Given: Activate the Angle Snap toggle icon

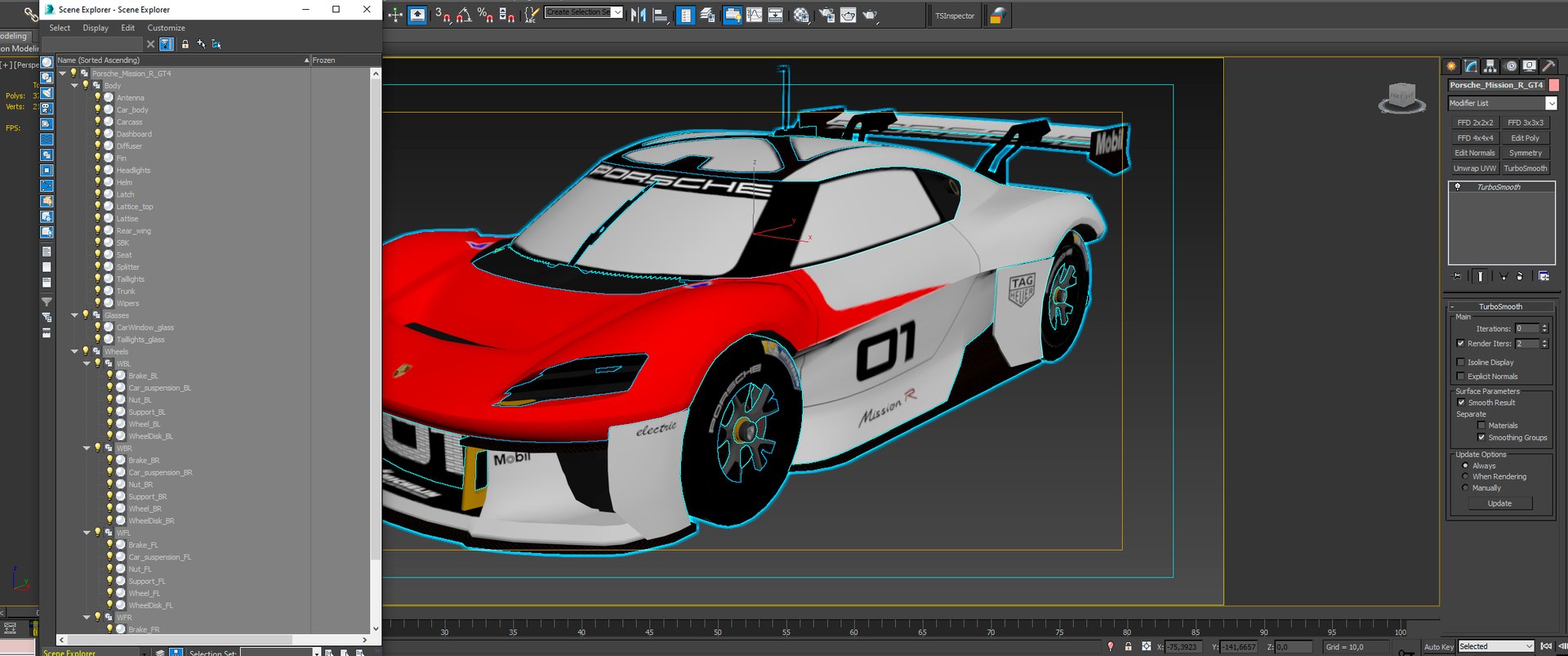Looking at the screenshot, I should (464, 15).
